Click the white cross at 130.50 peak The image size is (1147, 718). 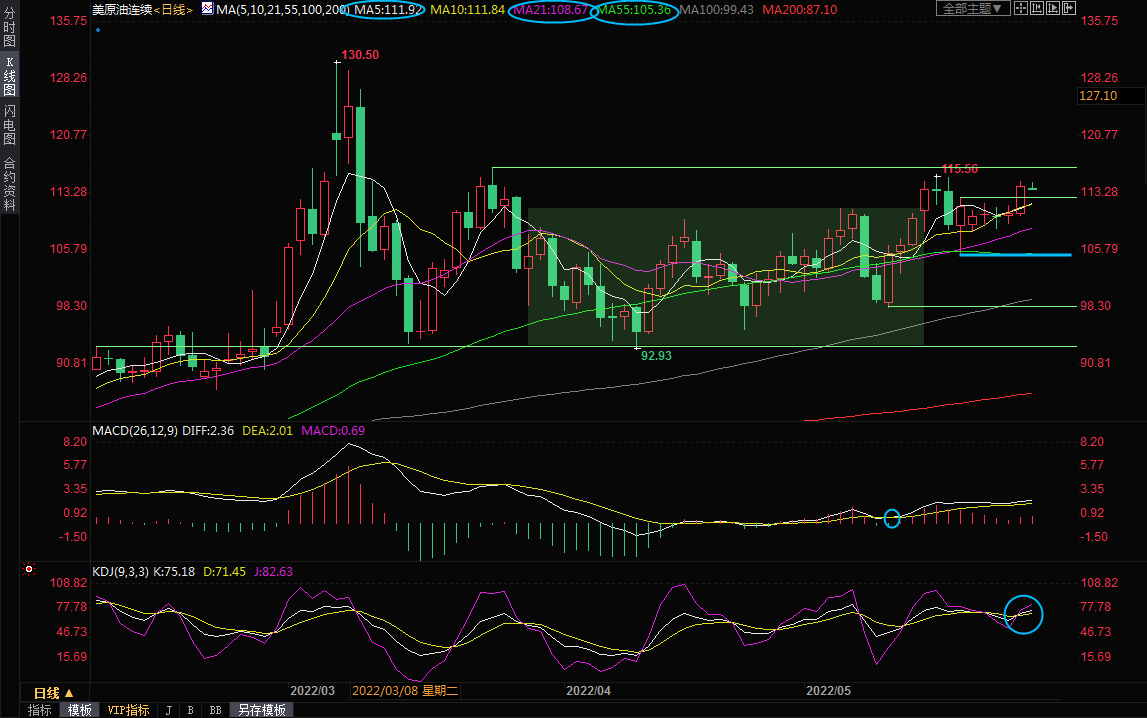point(337,62)
